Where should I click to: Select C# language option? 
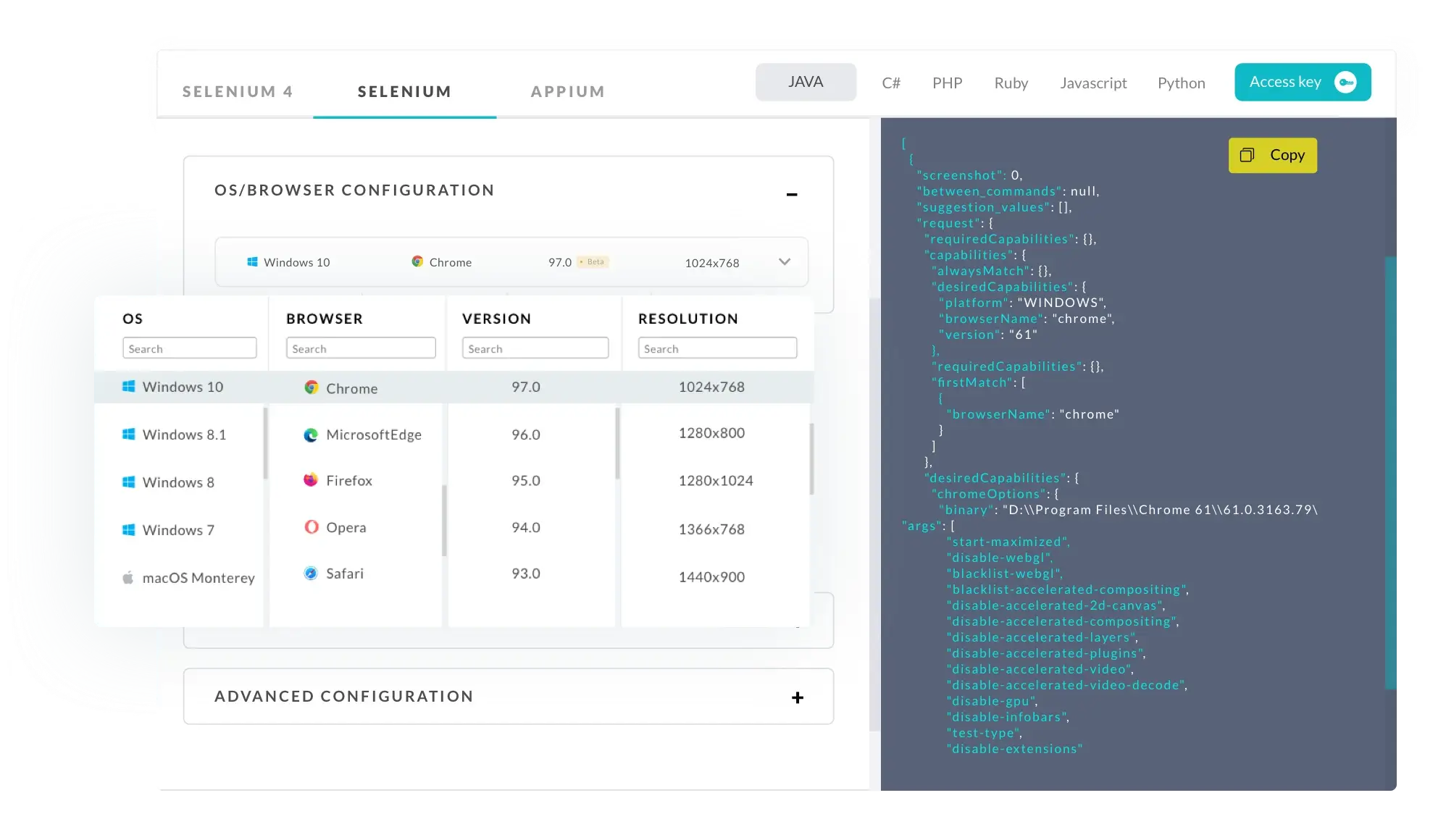pyautogui.click(x=890, y=81)
